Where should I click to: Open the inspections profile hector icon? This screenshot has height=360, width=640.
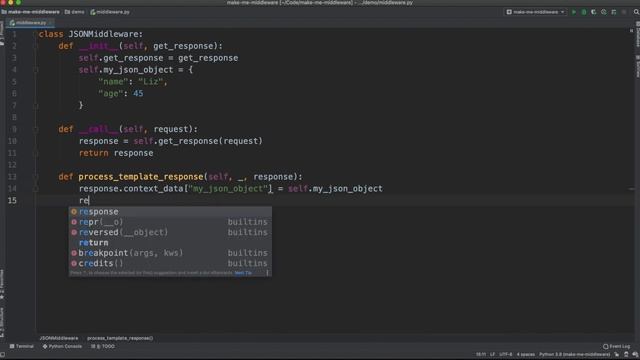click(626, 355)
